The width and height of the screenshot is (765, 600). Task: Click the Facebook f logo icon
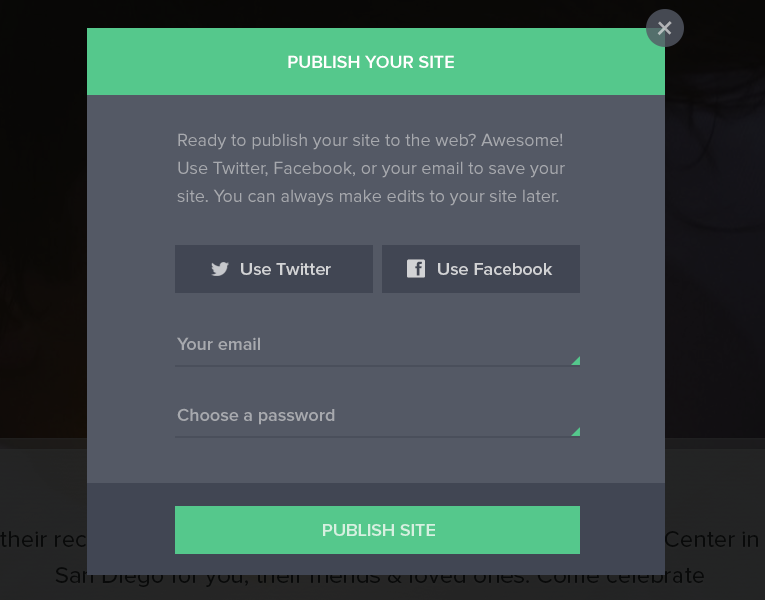point(416,268)
